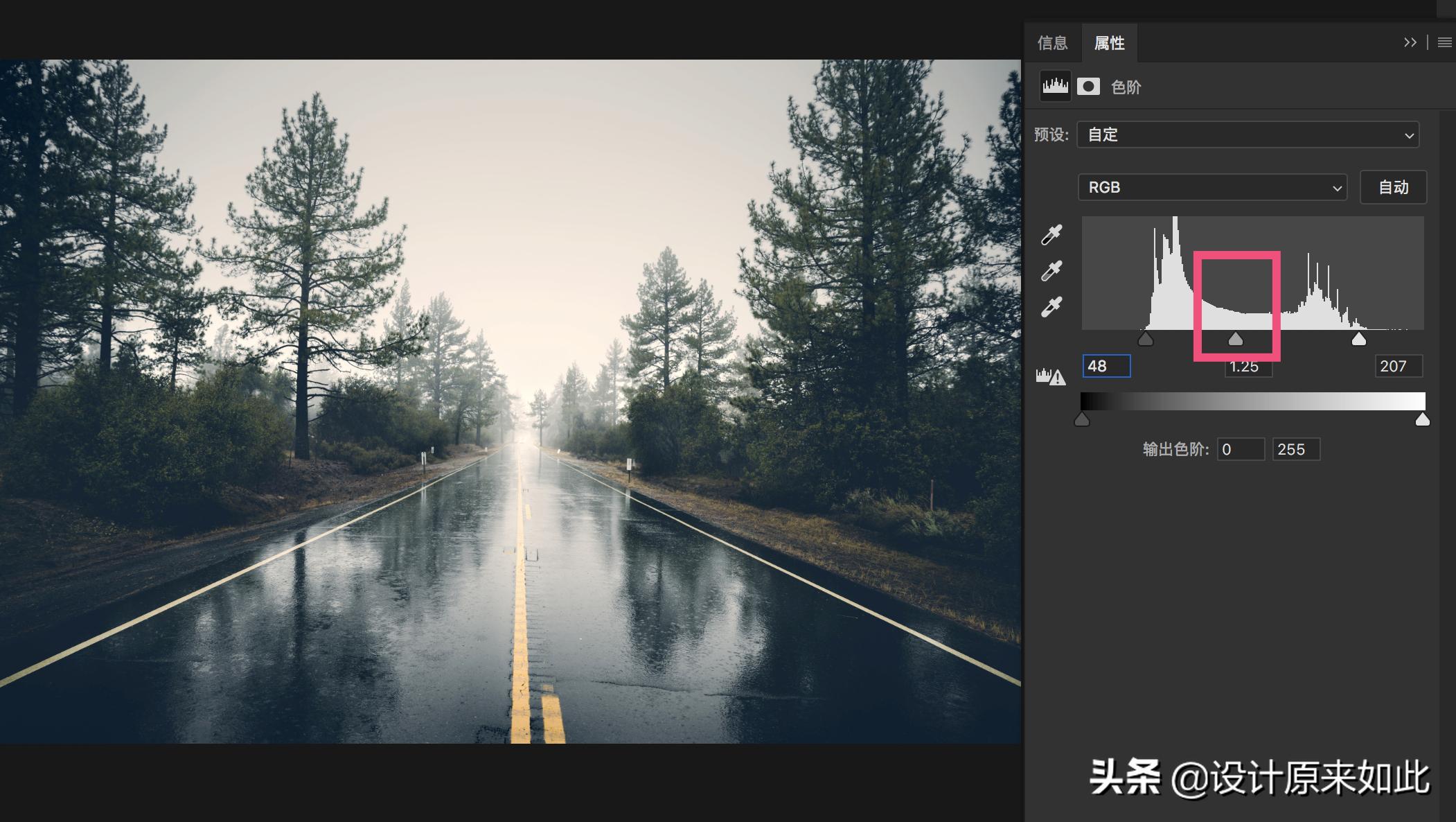Select the black point eyedropper
The width and height of the screenshot is (1456, 822).
click(1051, 235)
